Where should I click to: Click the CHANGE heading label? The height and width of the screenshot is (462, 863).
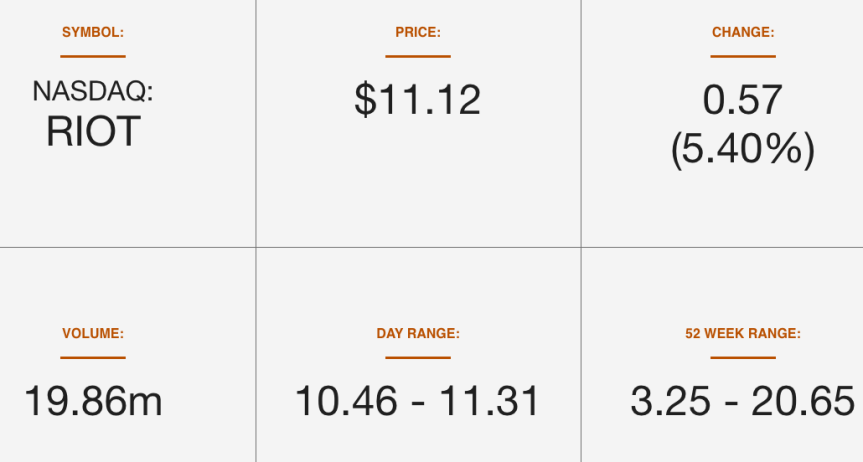(x=743, y=32)
